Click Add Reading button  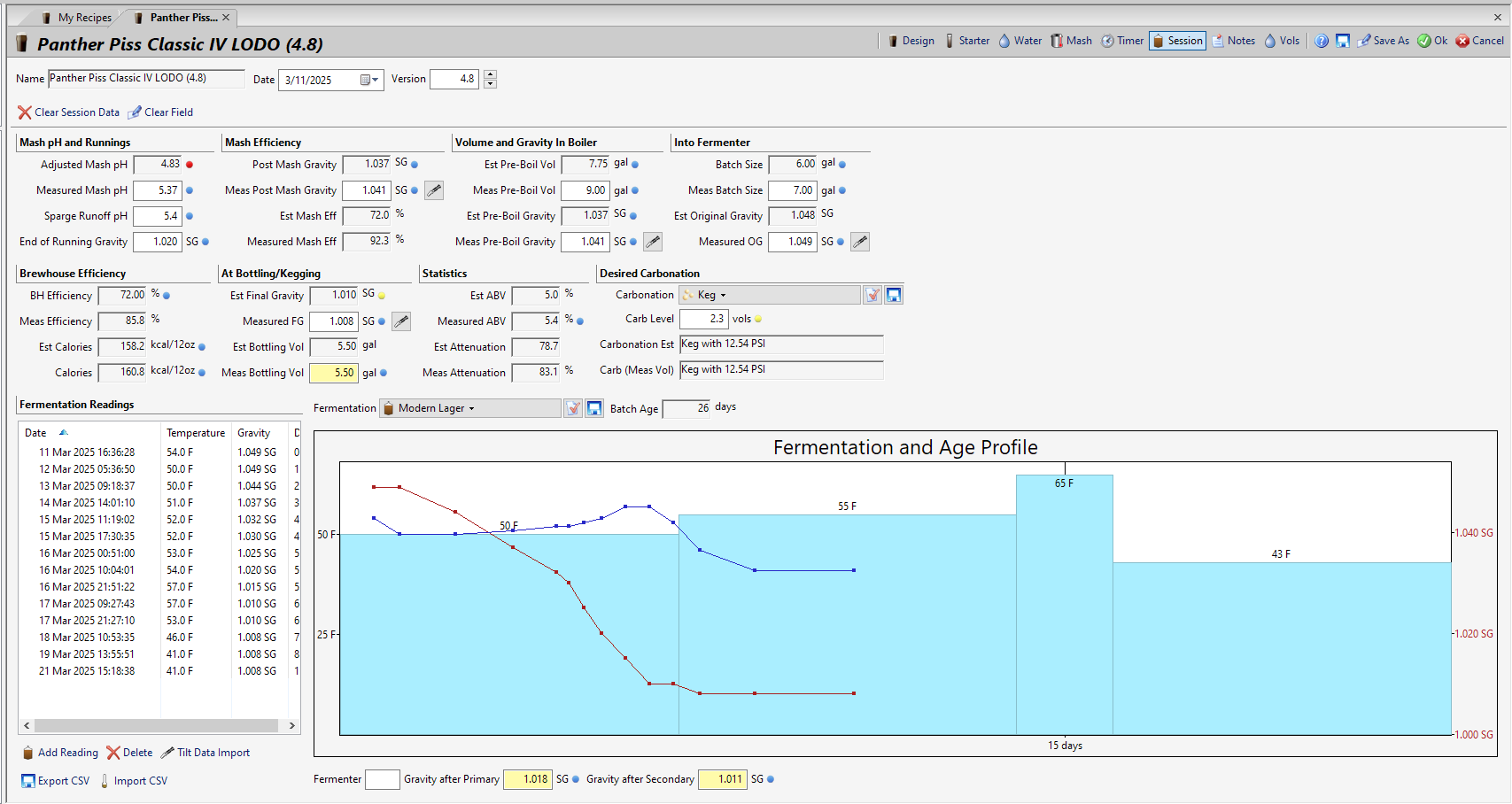click(x=60, y=753)
